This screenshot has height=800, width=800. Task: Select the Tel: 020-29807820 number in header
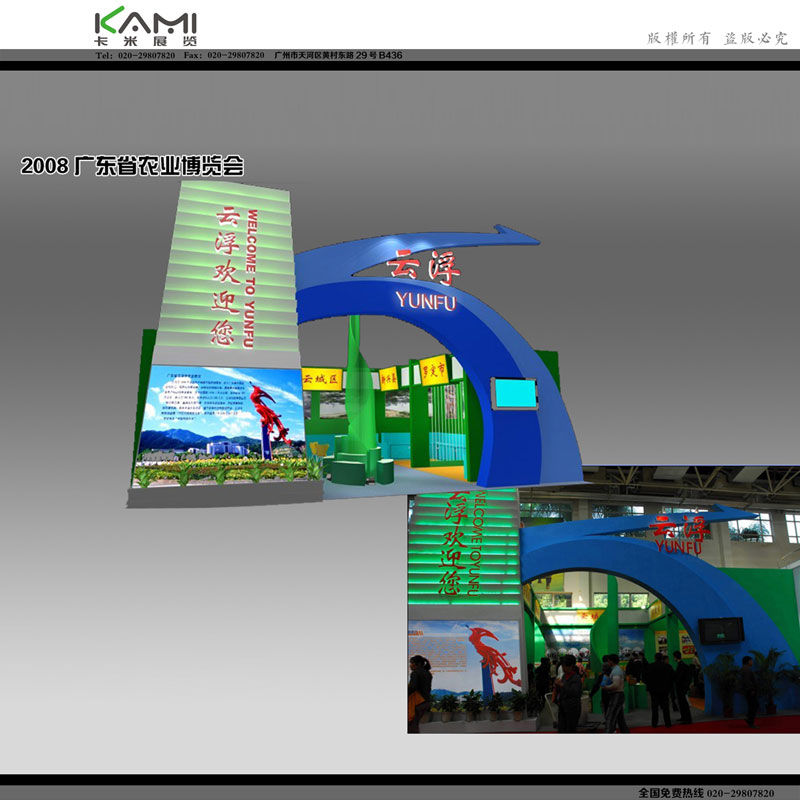[x=136, y=55]
